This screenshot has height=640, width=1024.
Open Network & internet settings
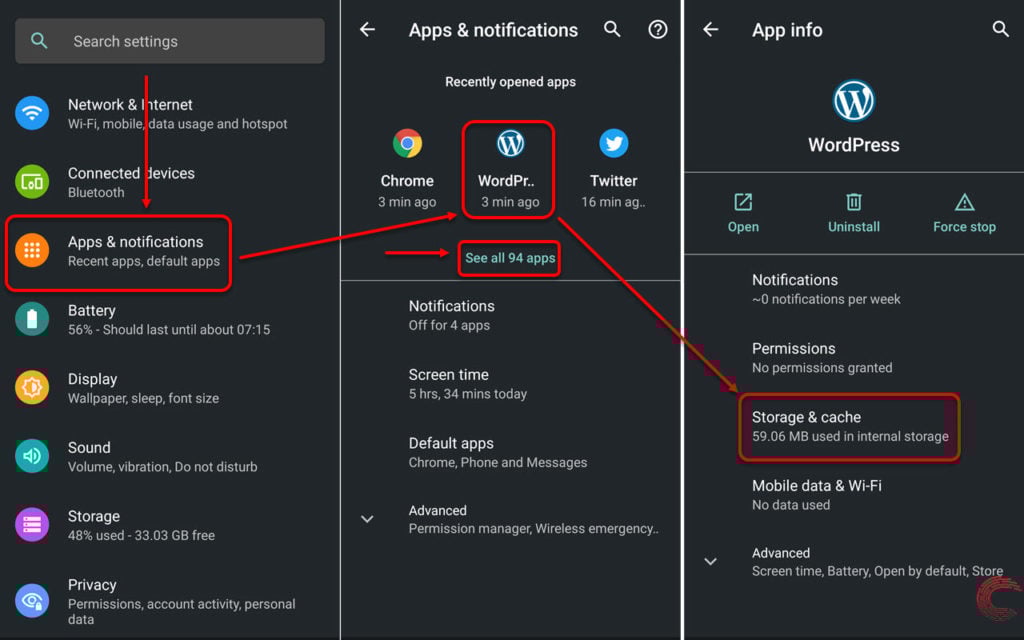click(170, 114)
